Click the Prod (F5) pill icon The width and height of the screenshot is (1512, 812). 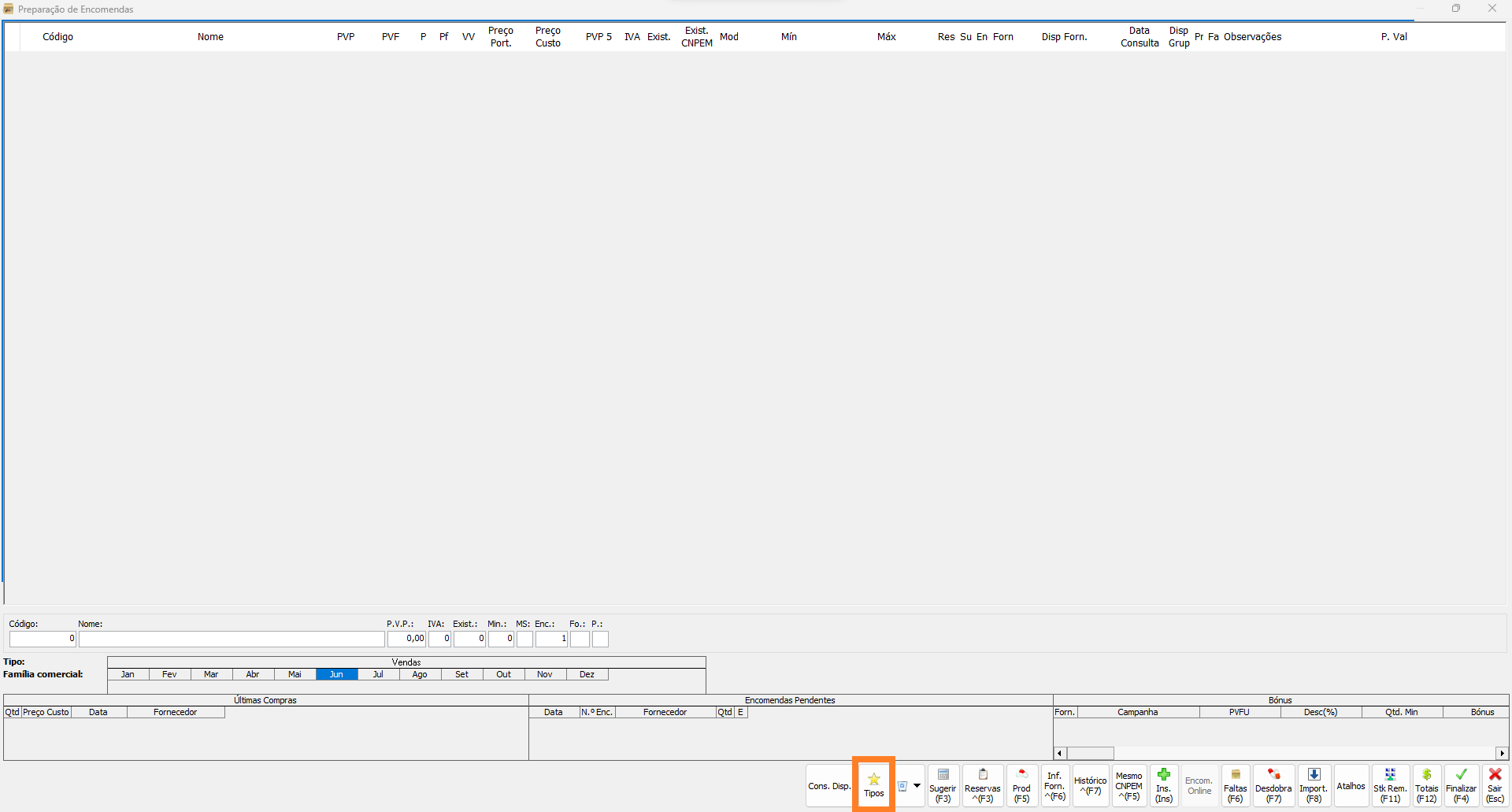[x=1021, y=785]
